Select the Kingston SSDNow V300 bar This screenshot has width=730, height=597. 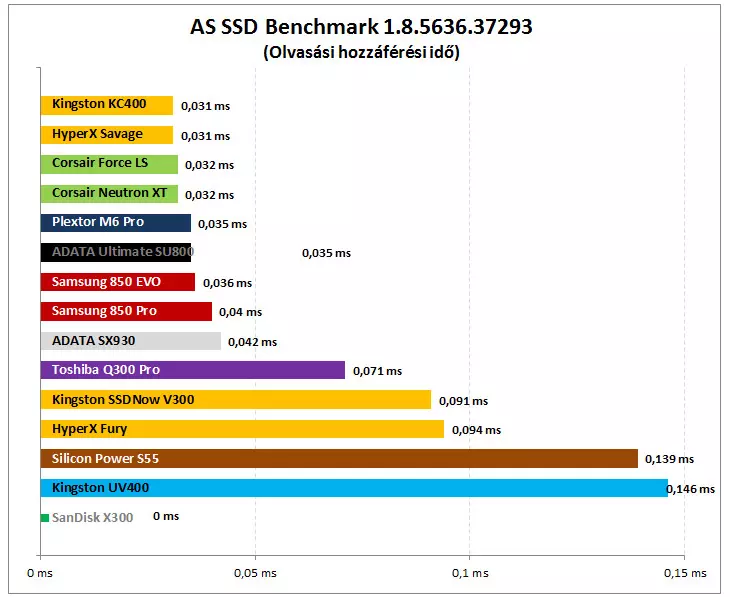[x=236, y=400]
